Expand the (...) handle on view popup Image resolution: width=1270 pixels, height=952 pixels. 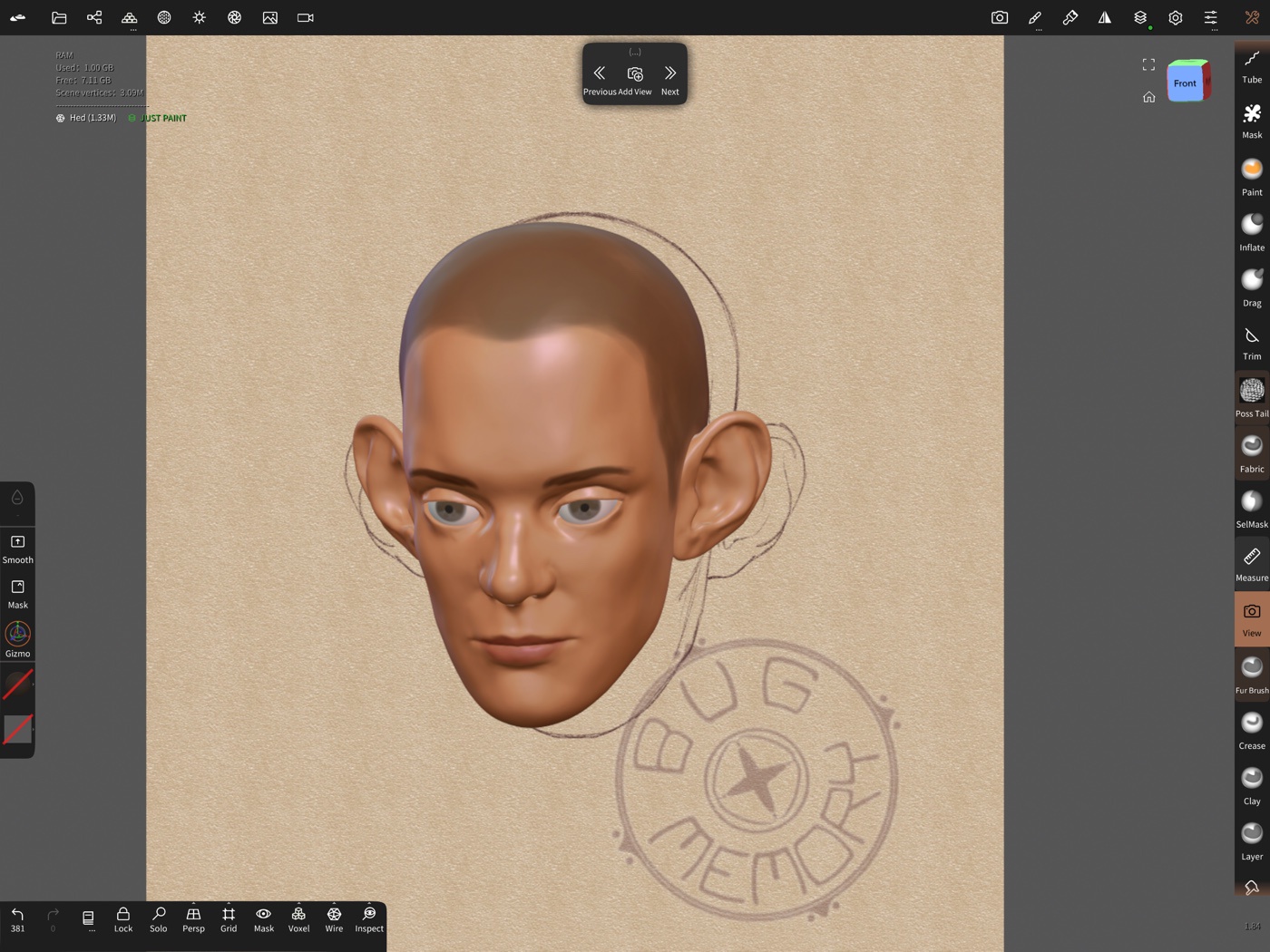[635, 52]
